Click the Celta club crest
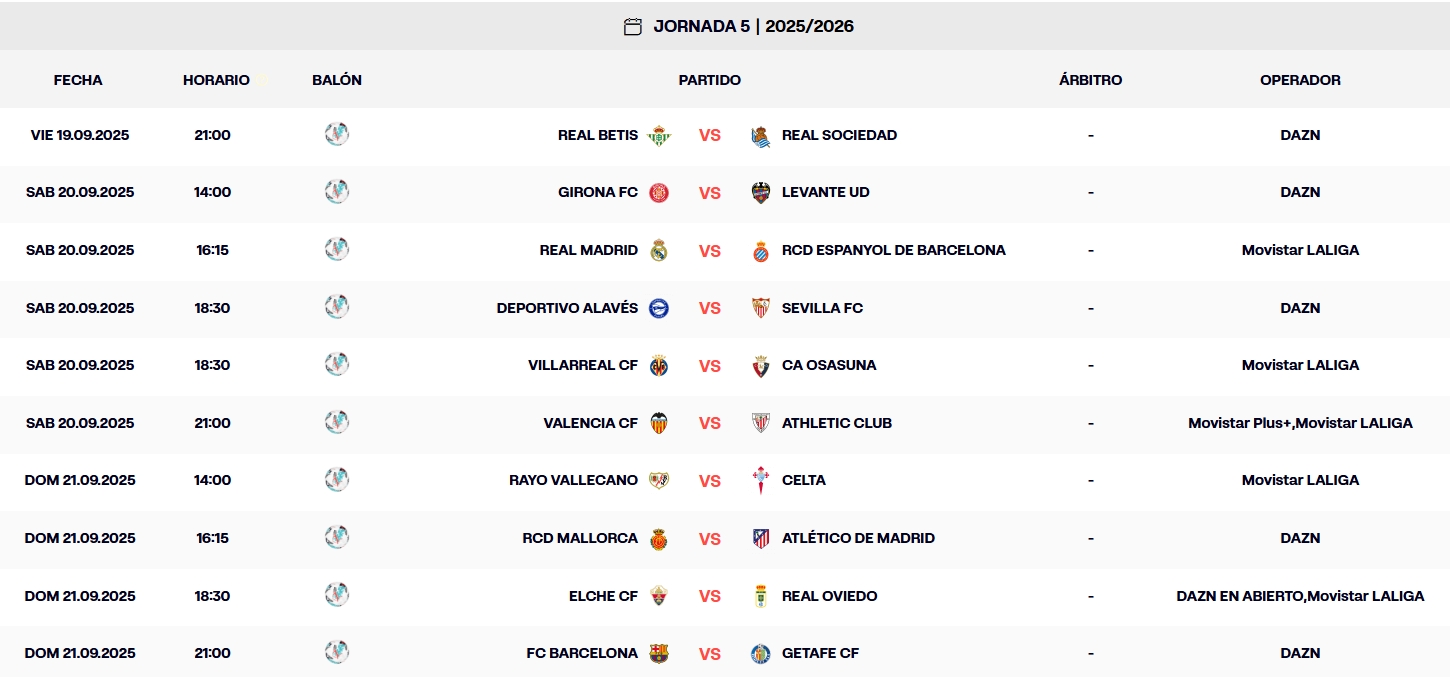Viewport: 1450px width, 677px height. click(760, 480)
